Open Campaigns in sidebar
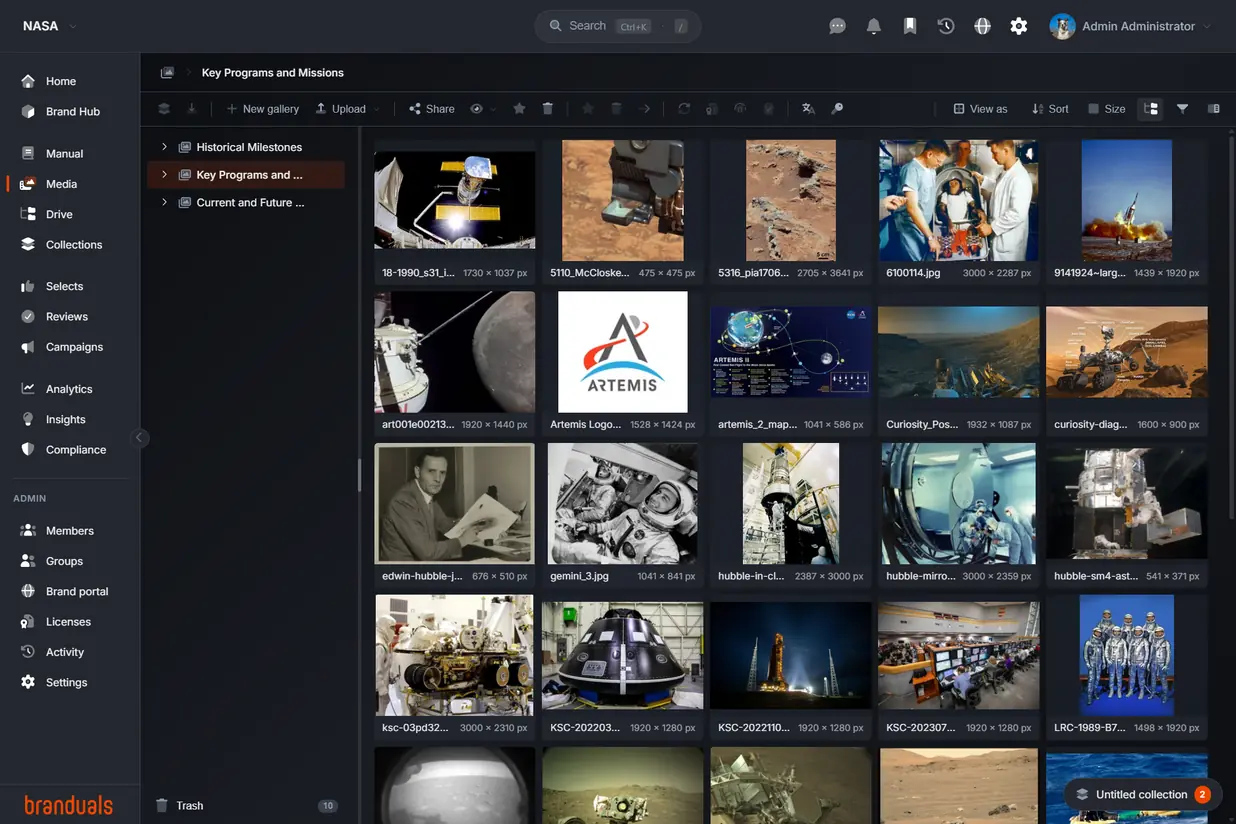 pyautogui.click(x=74, y=347)
